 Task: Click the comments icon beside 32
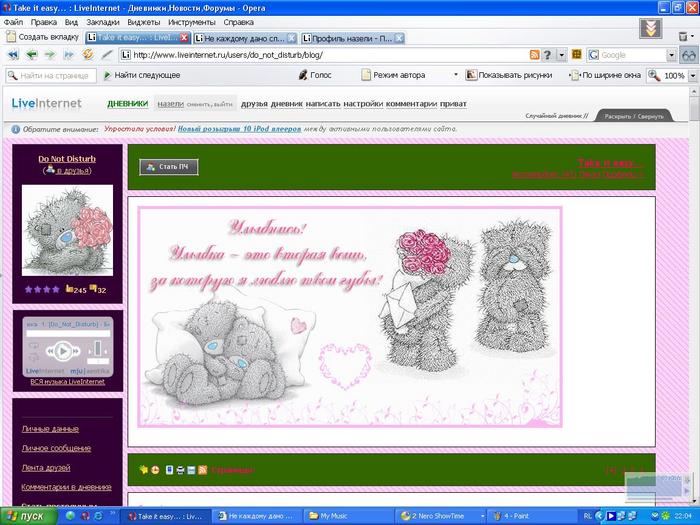(x=93, y=288)
